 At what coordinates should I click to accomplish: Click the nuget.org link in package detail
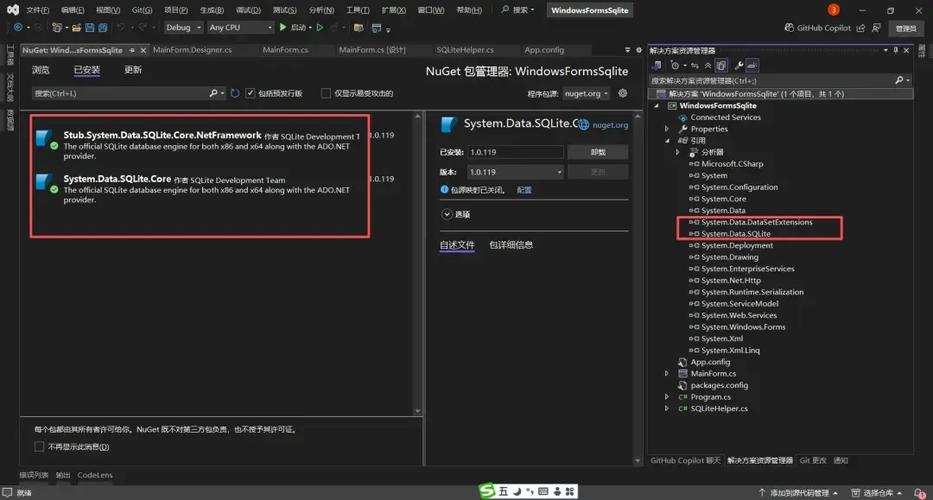(610, 125)
